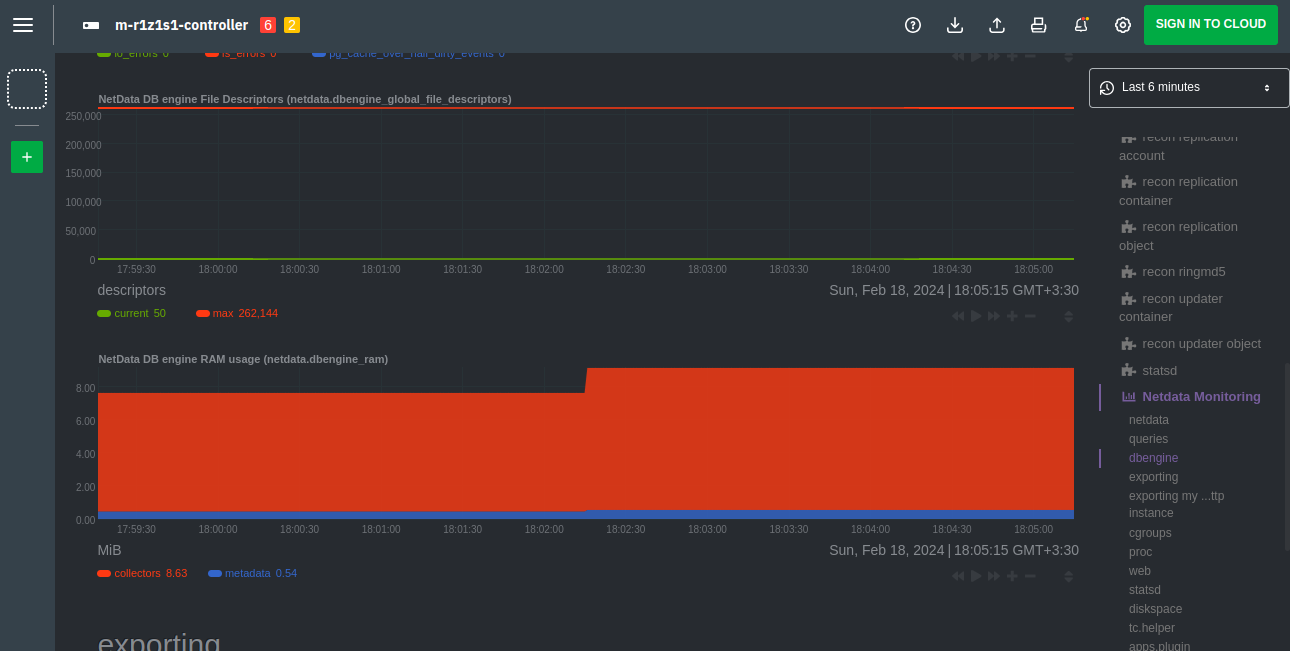This screenshot has height=651, width=1290.
Task: Click the upload snapshot icon
Action: 996,25
